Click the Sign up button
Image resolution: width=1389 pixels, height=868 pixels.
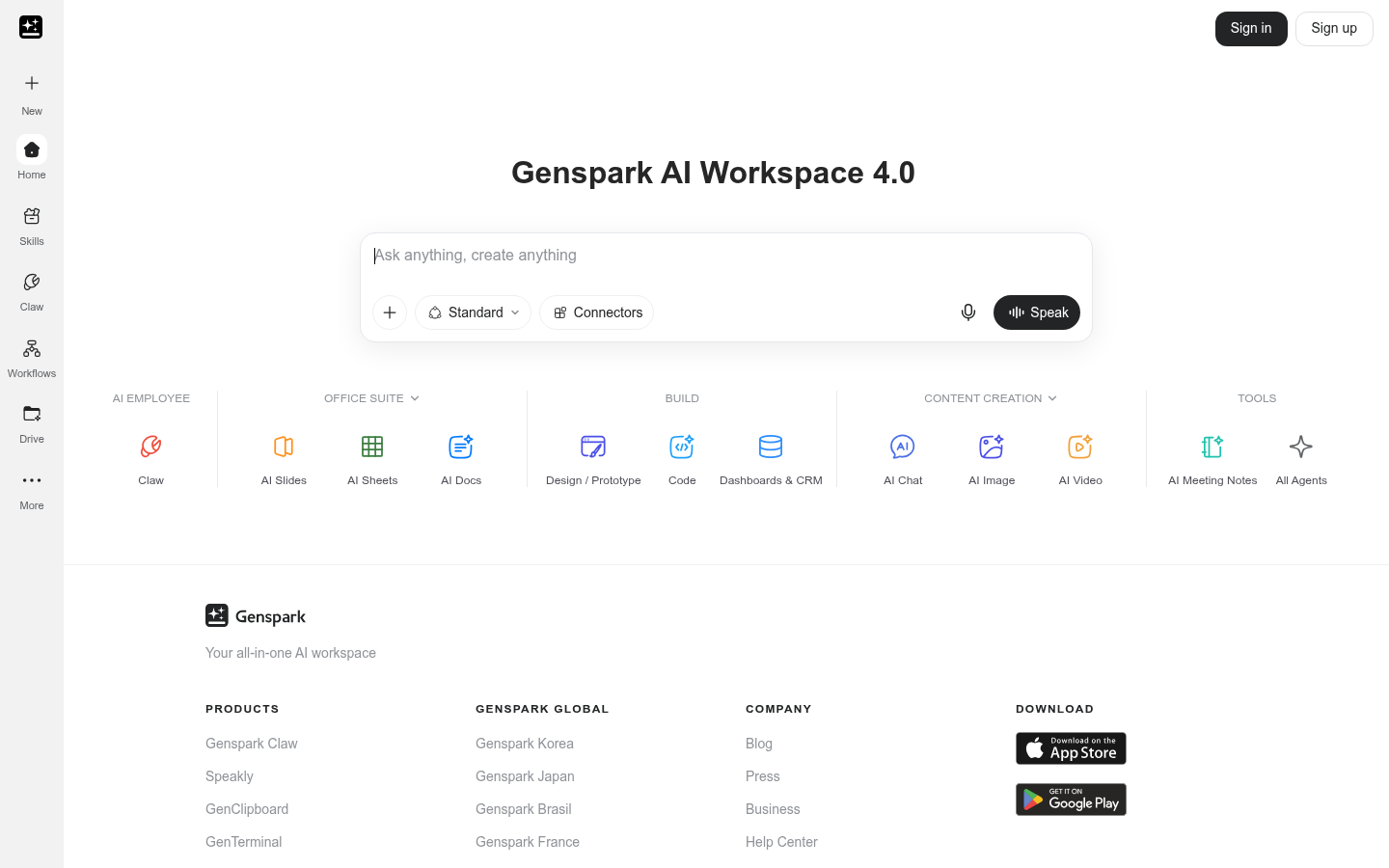pos(1334,29)
